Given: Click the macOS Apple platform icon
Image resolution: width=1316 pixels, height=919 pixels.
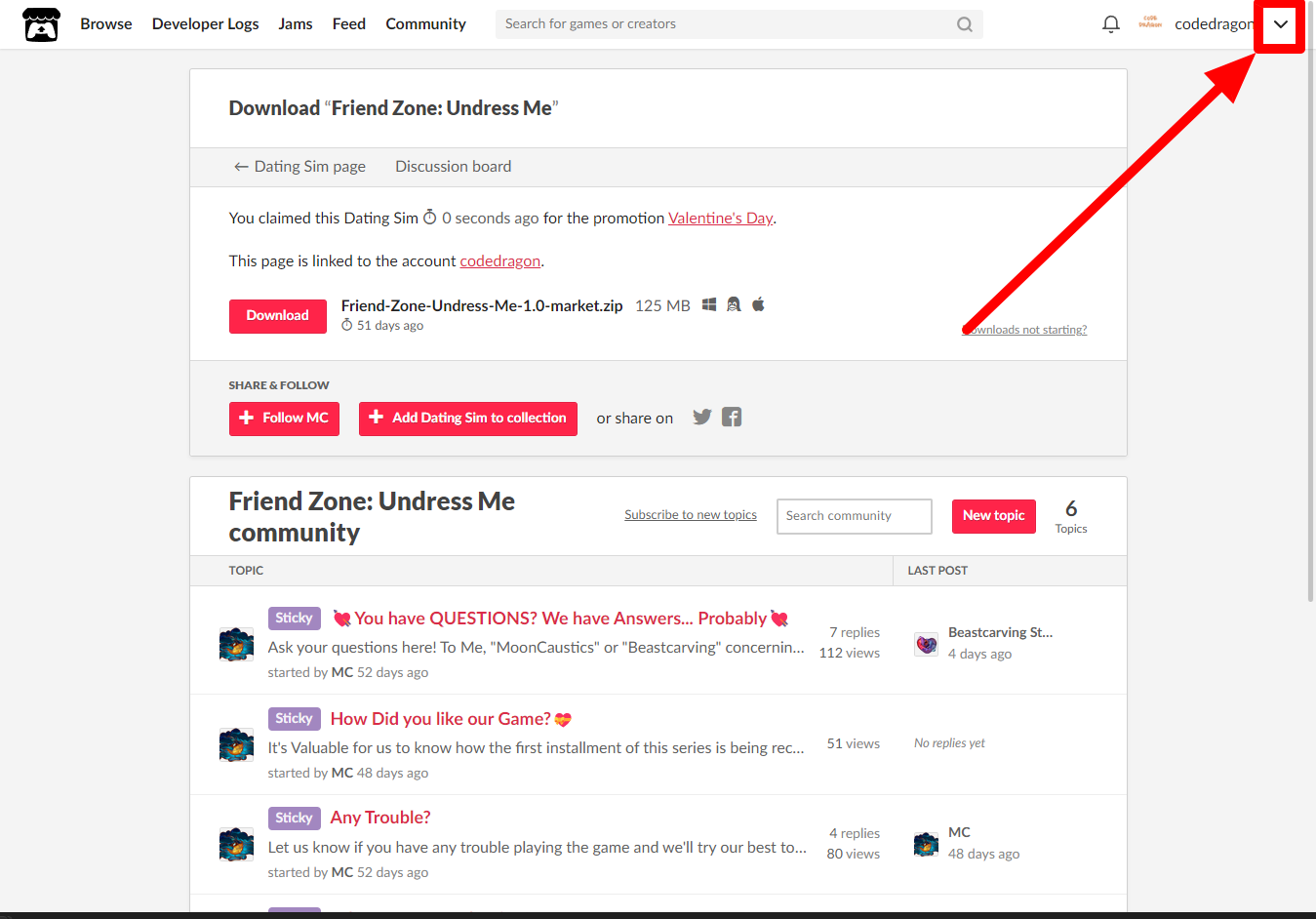Looking at the screenshot, I should click(758, 304).
